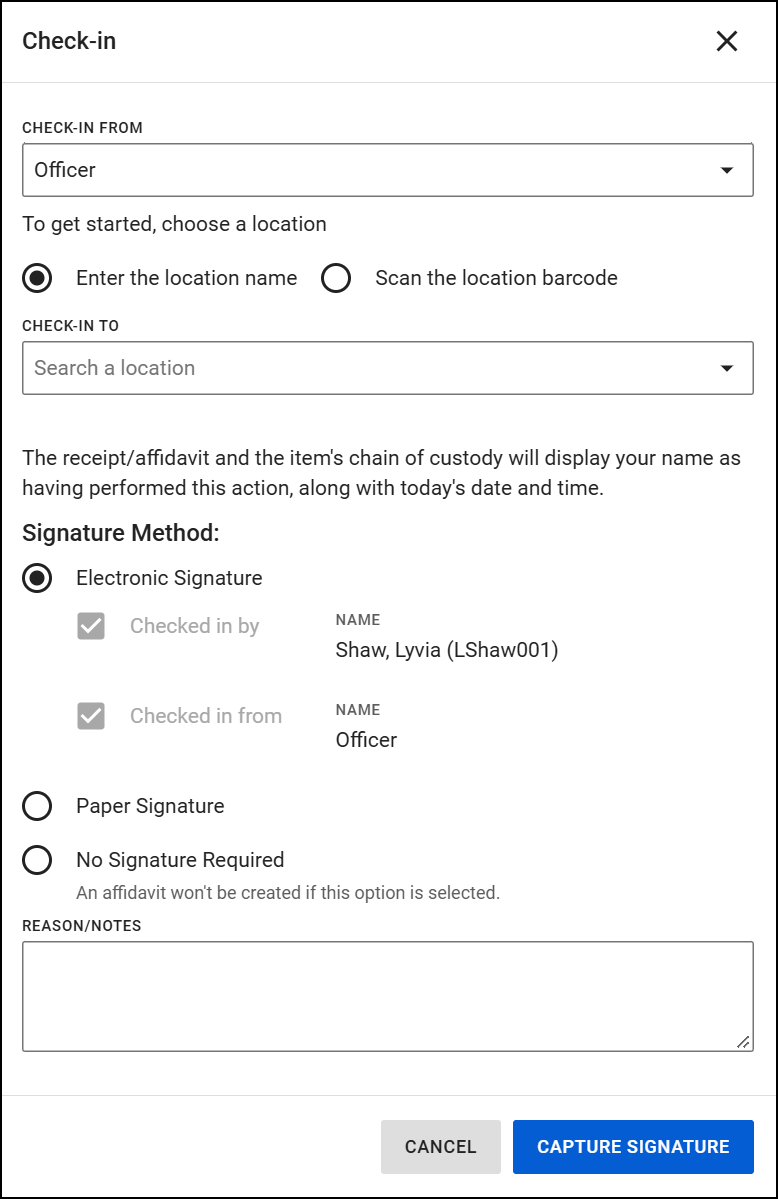Toggle the Checked in from checkbox
Image resolution: width=778 pixels, height=1199 pixels.
pyautogui.click(x=93, y=715)
